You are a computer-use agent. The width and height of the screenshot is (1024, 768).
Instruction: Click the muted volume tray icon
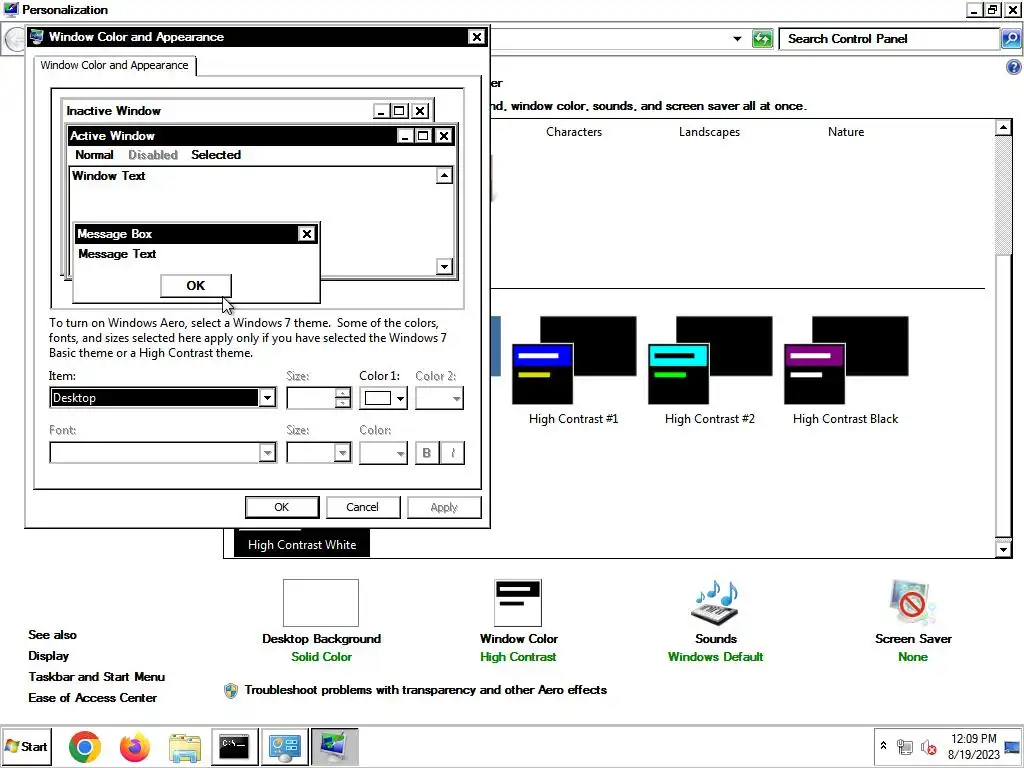click(928, 746)
